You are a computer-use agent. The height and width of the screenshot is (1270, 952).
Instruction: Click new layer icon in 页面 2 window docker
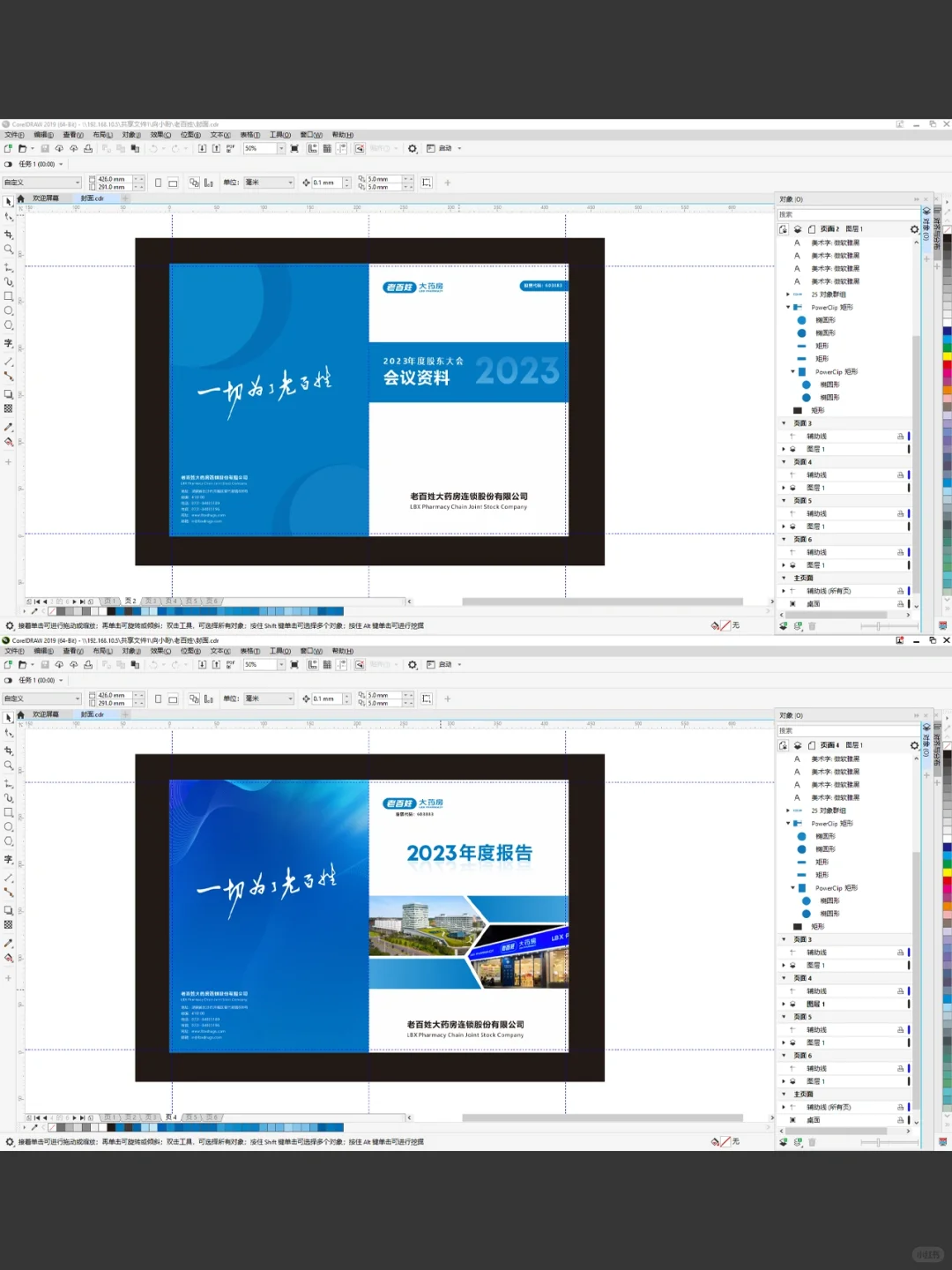coord(784,626)
